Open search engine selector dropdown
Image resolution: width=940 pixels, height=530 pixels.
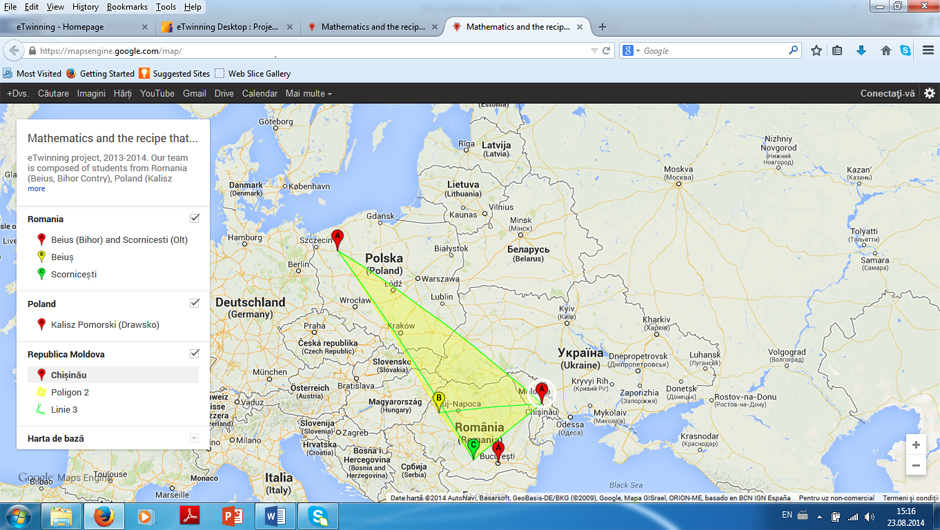click(x=631, y=50)
